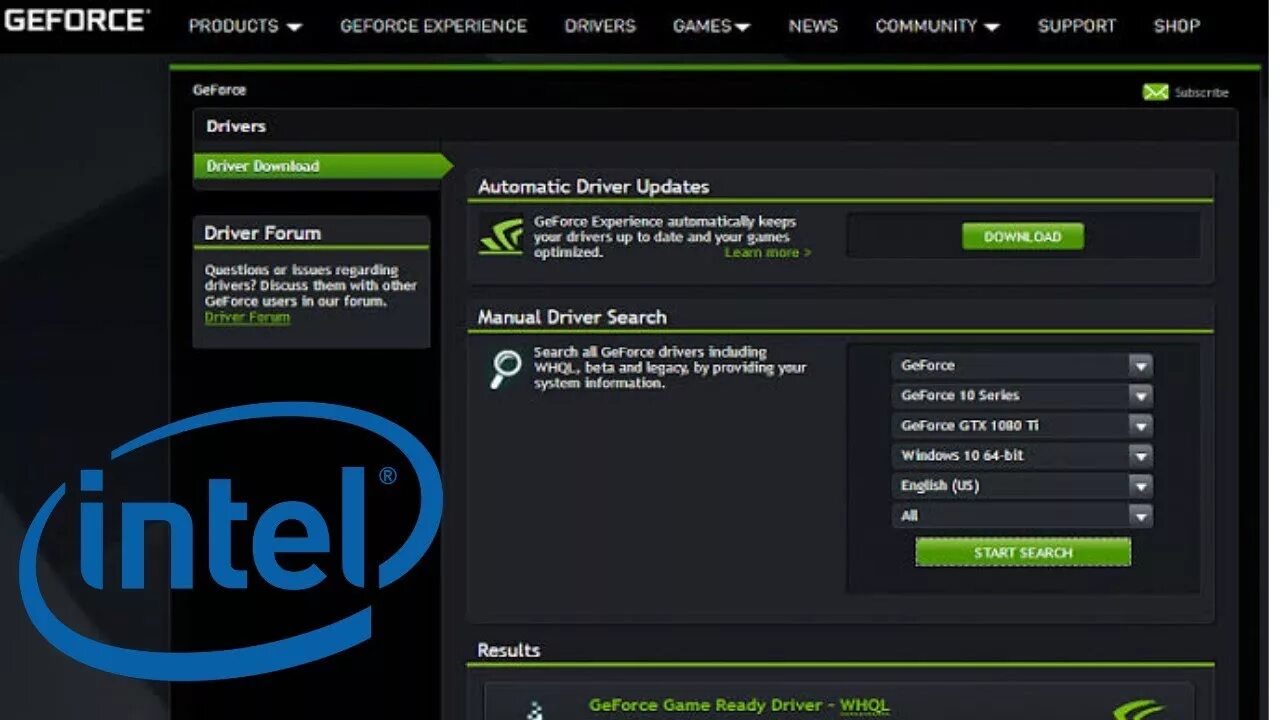
Task: Click the Results heading
Action: point(508,650)
